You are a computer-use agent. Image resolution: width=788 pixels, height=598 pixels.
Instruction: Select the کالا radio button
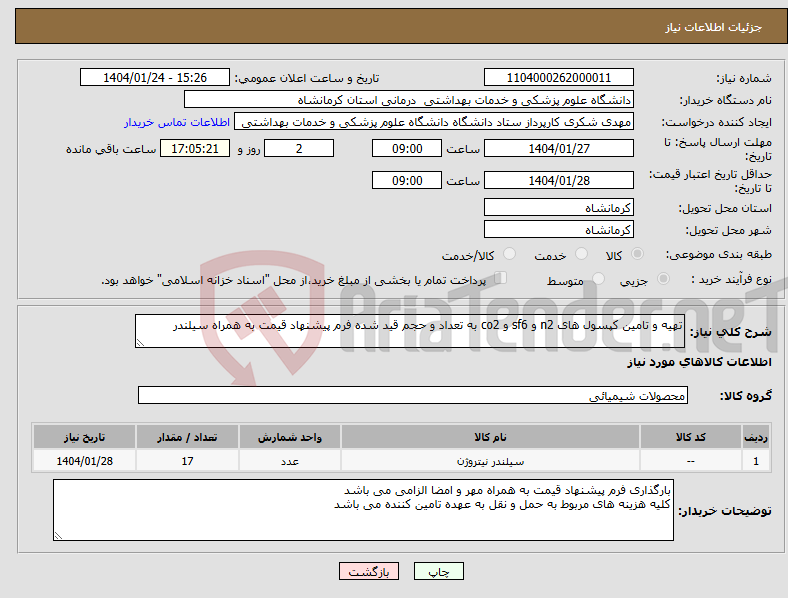pos(637,254)
